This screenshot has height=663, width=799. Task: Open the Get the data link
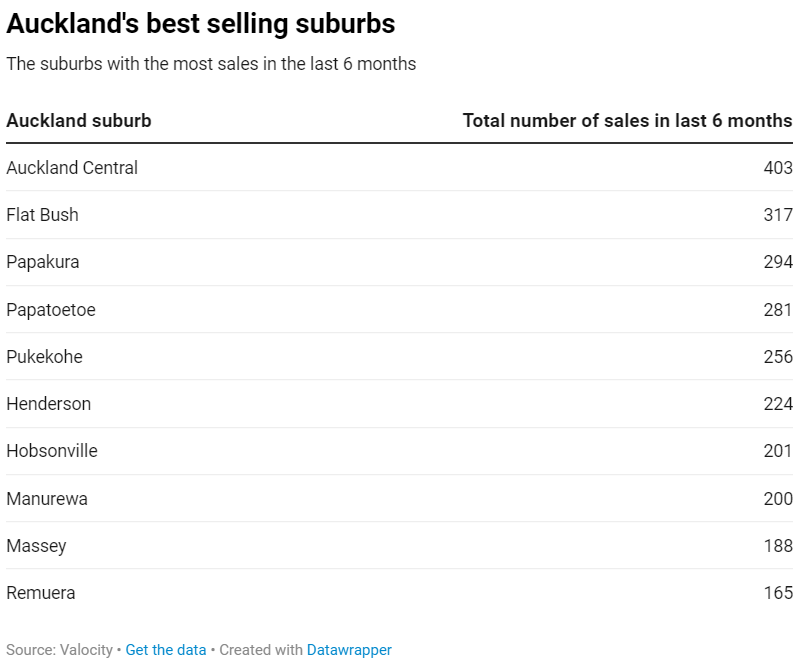(166, 650)
